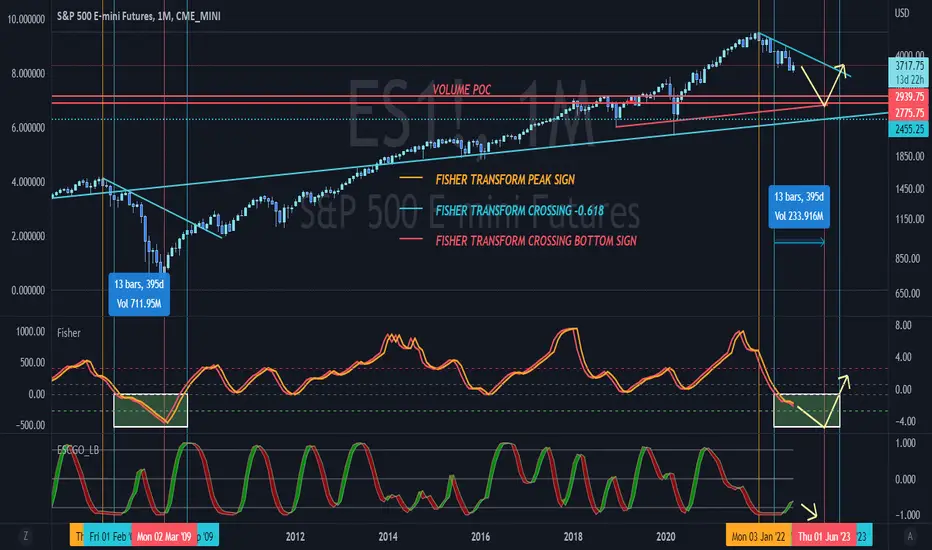Viewport: 932px width, 550px height.
Task: Click FISHER TRANSFORM CROSSING BOTTOM SIGN text
Action: coord(536,241)
